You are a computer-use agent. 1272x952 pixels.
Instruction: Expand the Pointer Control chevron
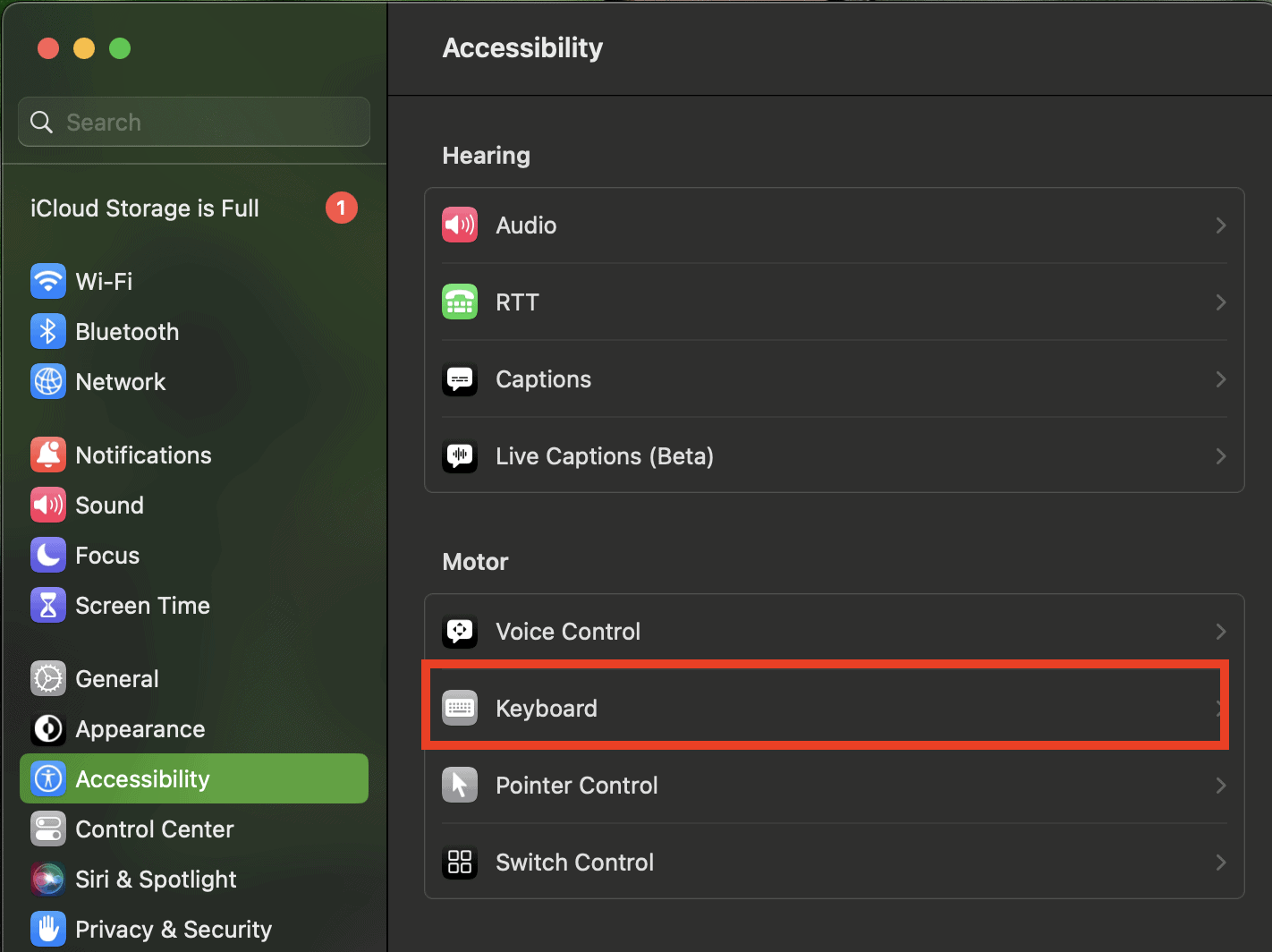pyautogui.click(x=1220, y=786)
